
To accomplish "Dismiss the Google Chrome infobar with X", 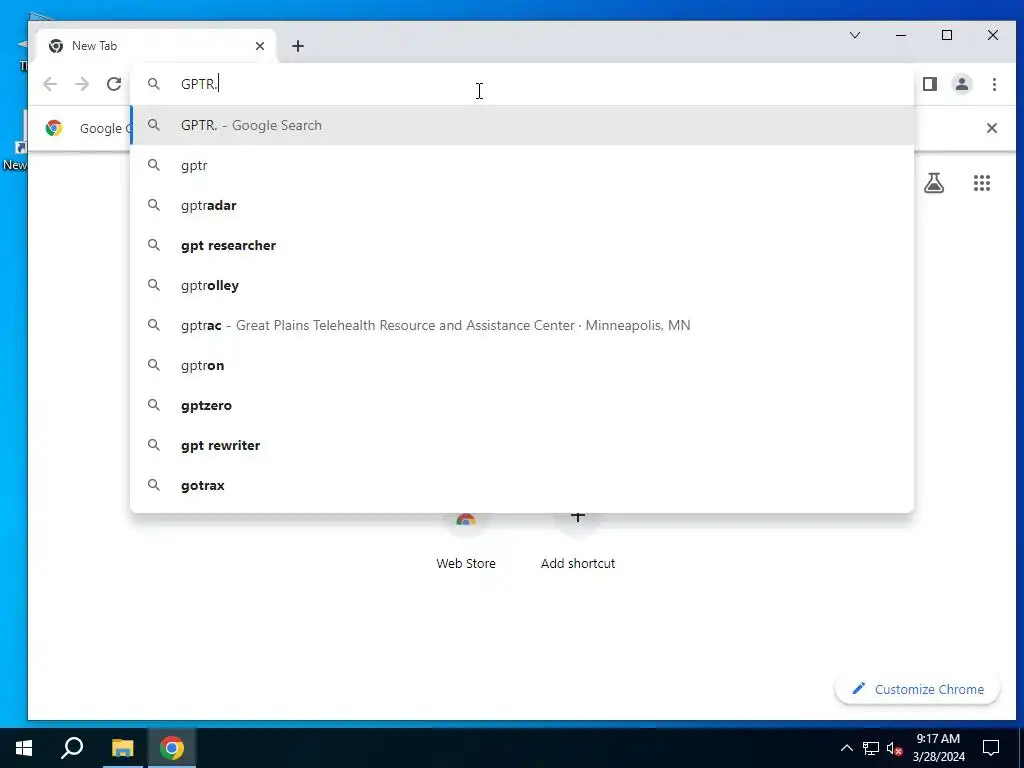I will pyautogui.click(x=991, y=128).
